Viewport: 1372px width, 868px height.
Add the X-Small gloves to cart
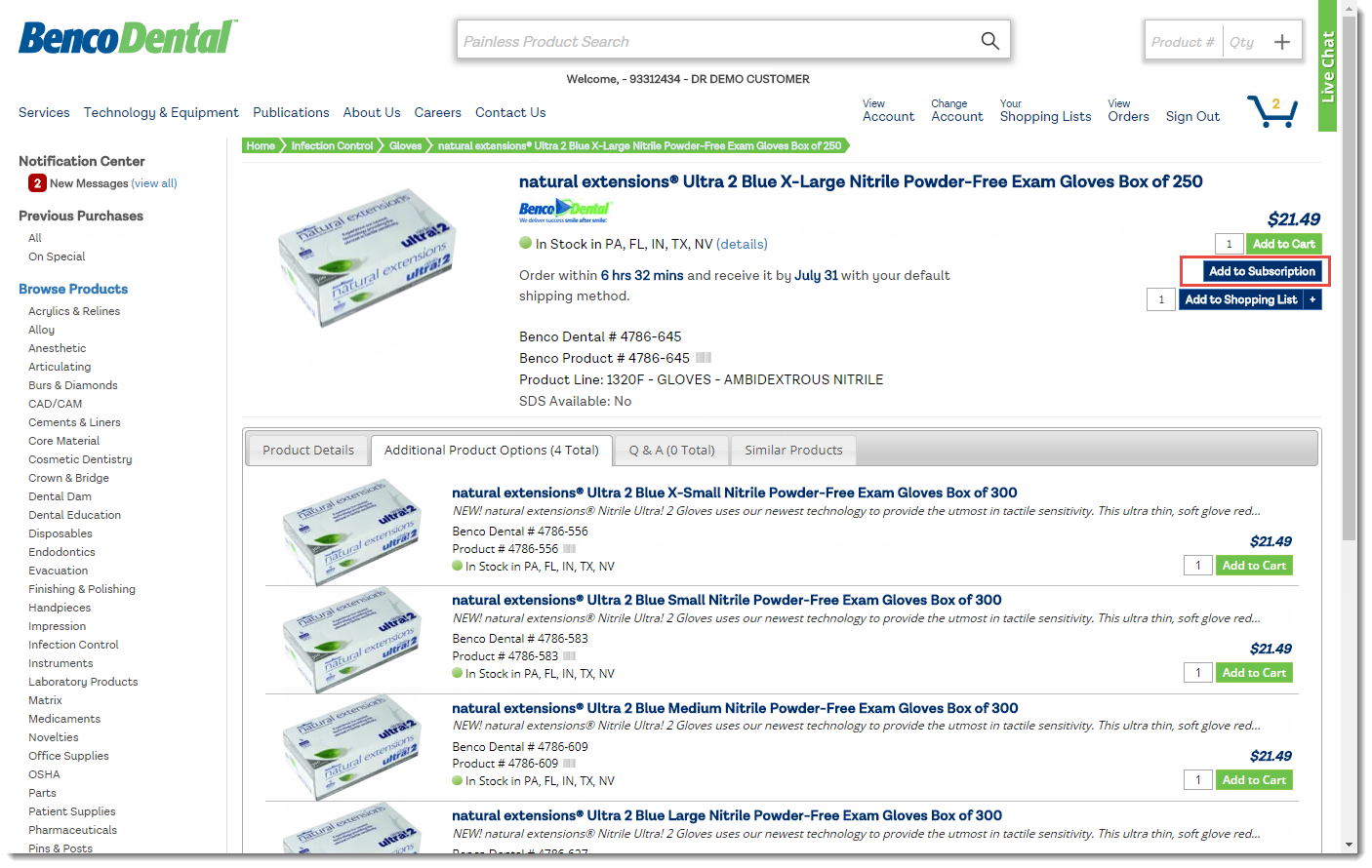pos(1254,566)
